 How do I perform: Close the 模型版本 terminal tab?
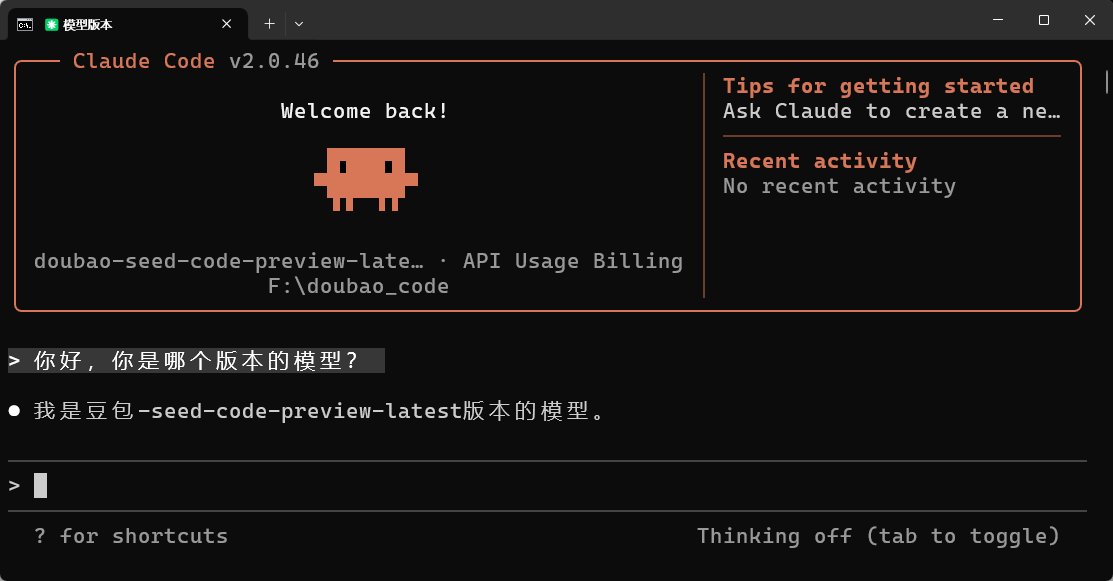point(228,24)
